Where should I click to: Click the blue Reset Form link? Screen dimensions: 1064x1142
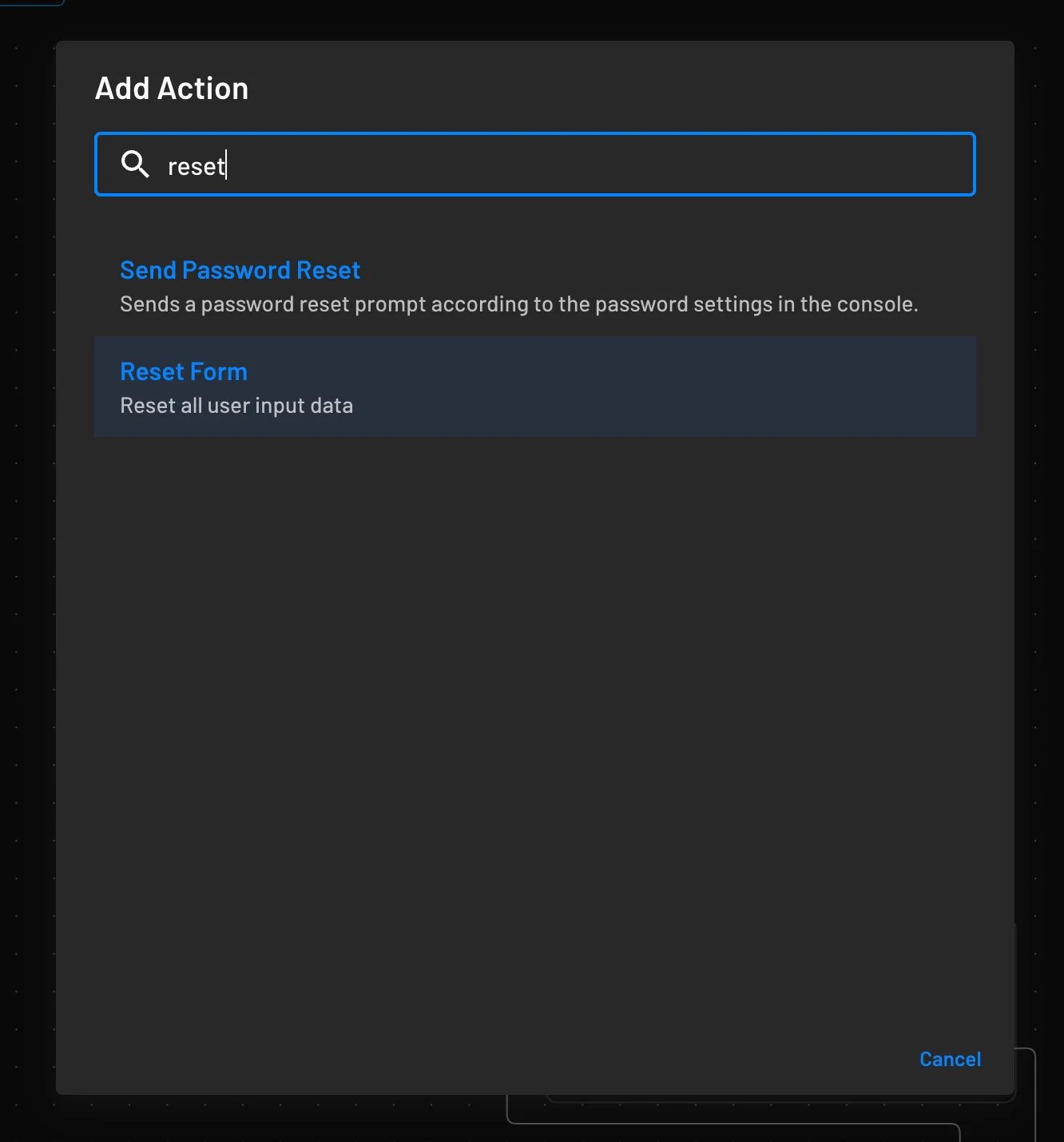[x=183, y=371]
